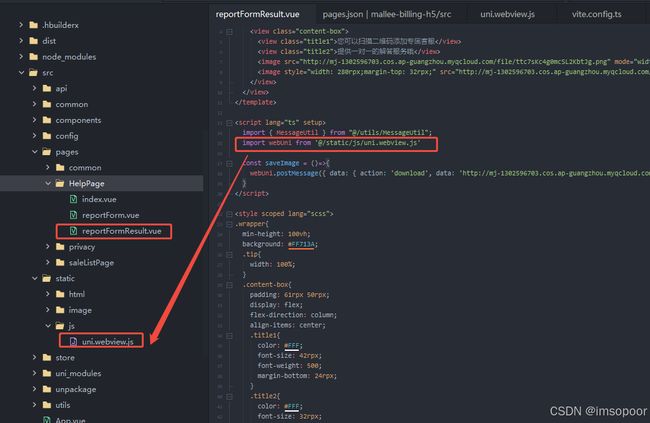This screenshot has width=650, height=423.
Task: Fold the .content-box rule in gutter
Action: point(229,285)
